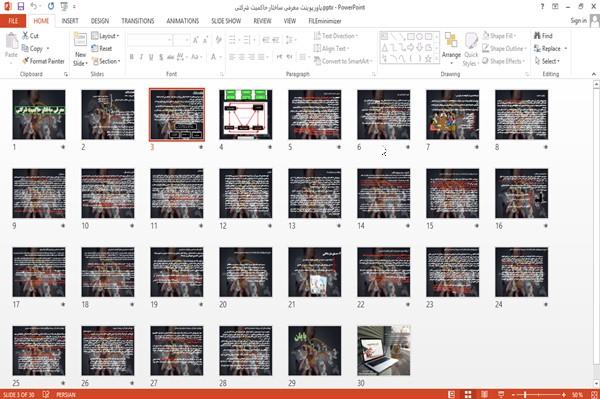
Task: Switch to Reading View in status bar
Action: pos(484,394)
